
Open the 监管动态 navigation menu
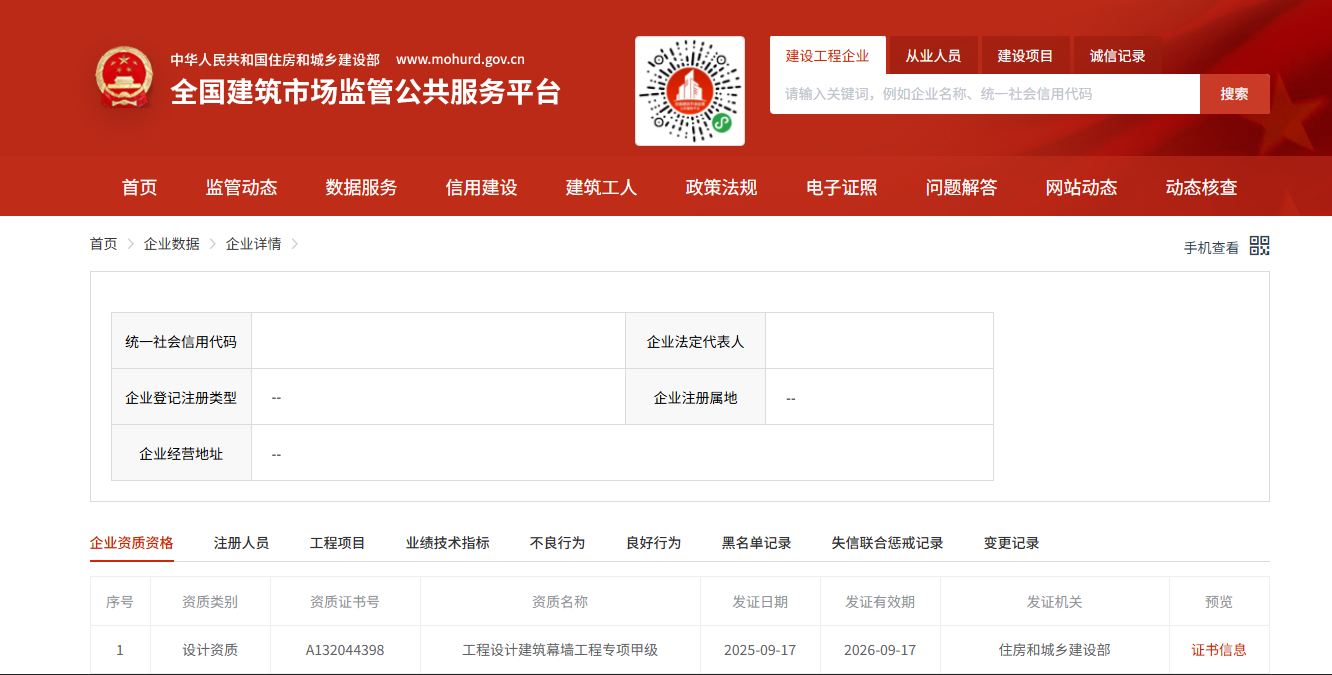tap(241, 187)
